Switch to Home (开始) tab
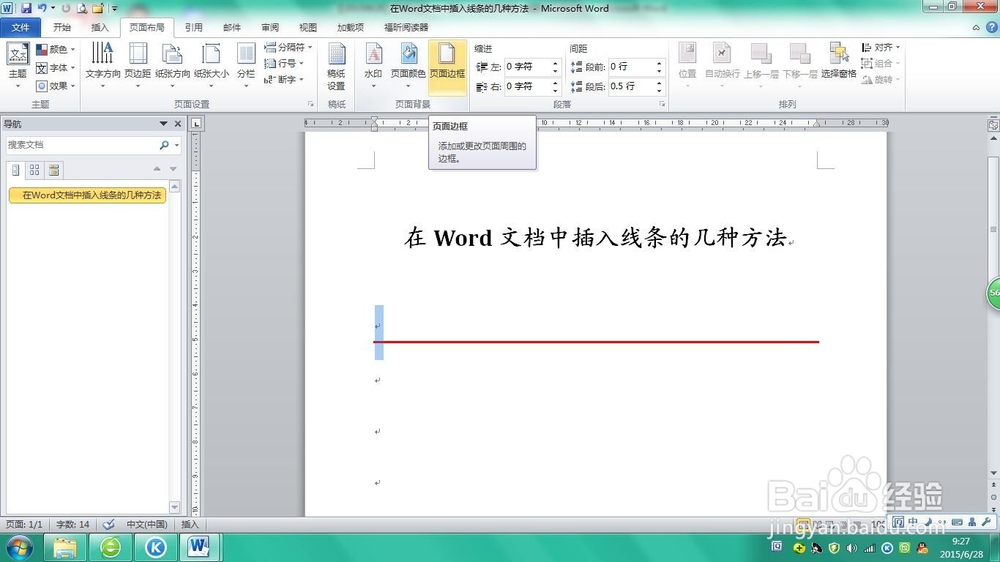 pos(62,27)
